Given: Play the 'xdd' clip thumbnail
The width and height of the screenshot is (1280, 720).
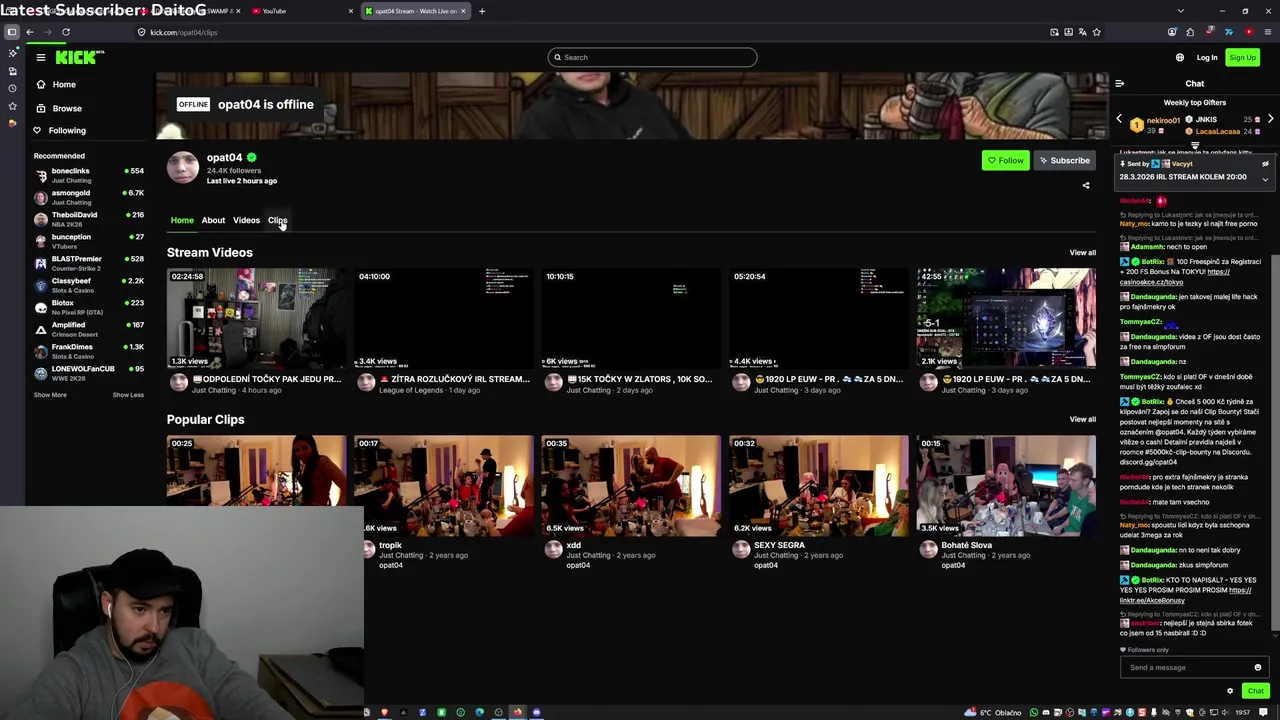Looking at the screenshot, I should pyautogui.click(x=631, y=485).
